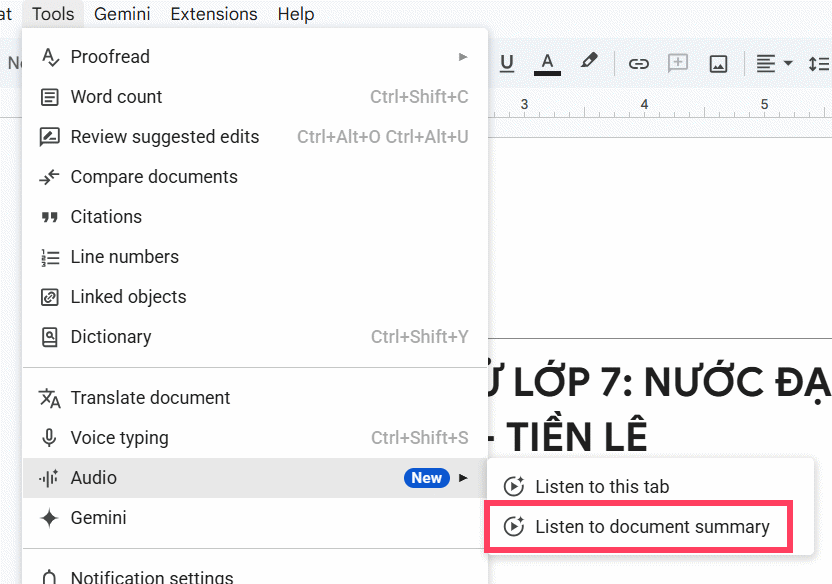The image size is (832, 584).
Task: Expand the Proofread submenu
Action: [255, 57]
